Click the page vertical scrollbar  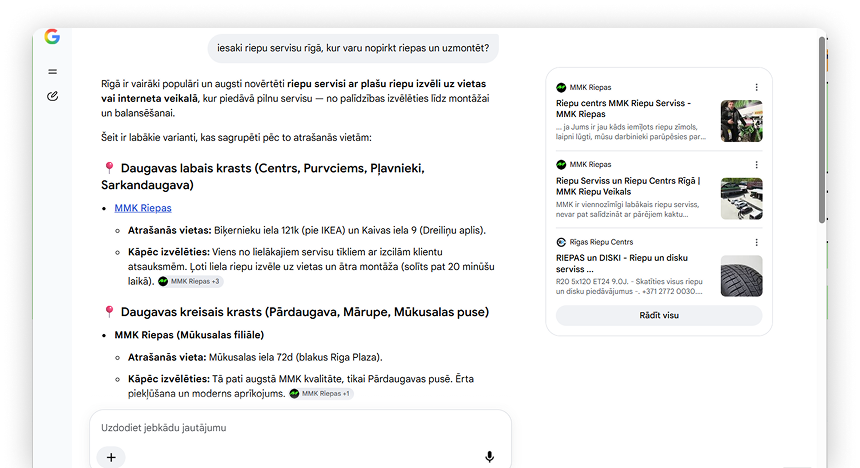tap(822, 130)
